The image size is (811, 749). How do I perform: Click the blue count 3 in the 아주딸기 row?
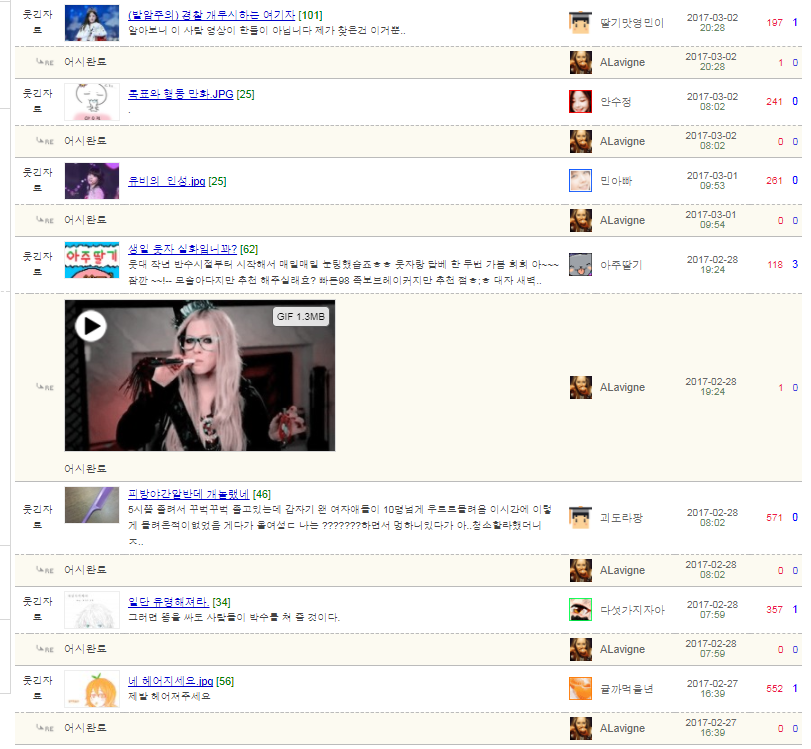(x=795, y=264)
